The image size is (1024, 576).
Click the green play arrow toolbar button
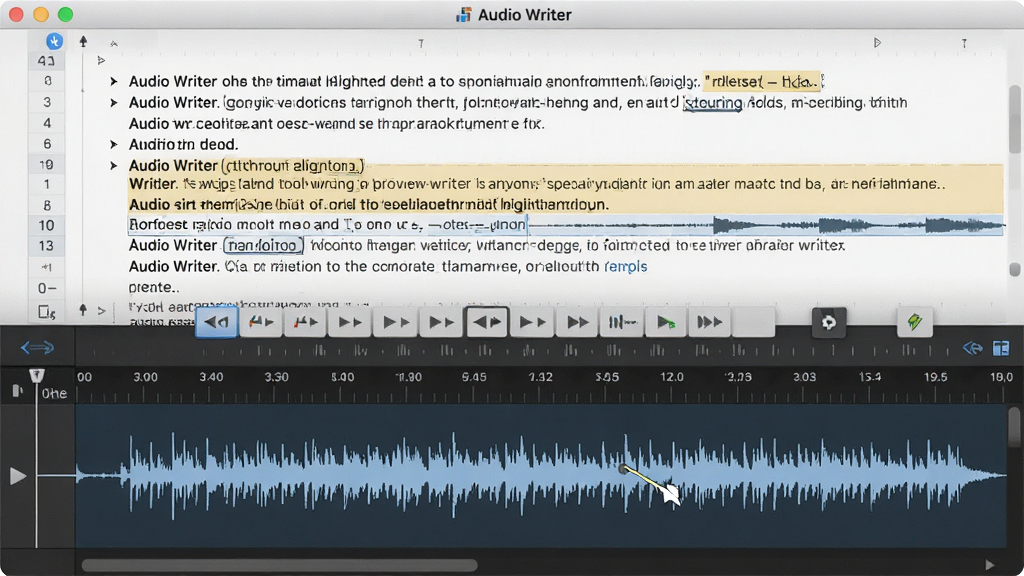click(x=666, y=322)
